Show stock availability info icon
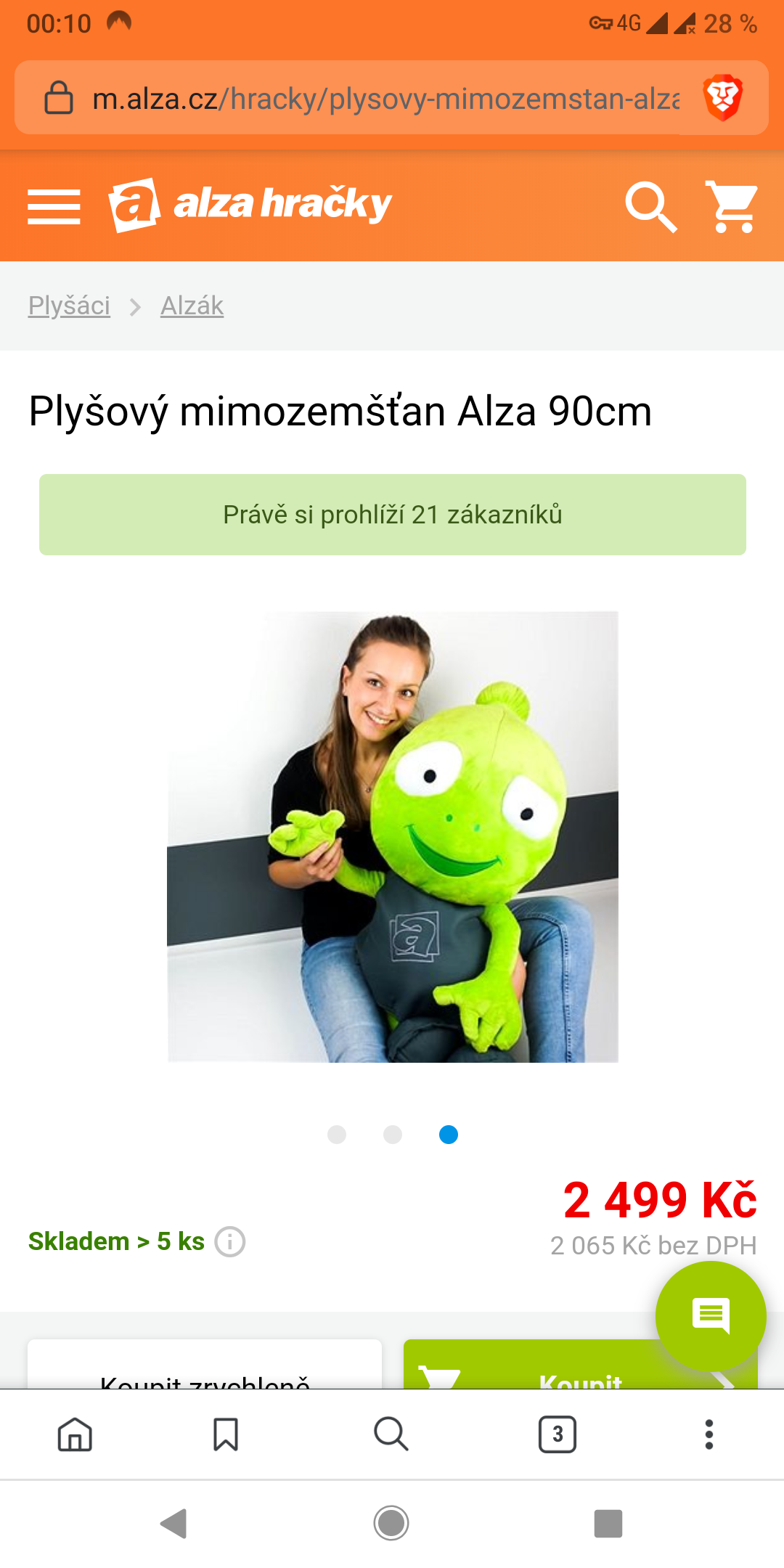This screenshot has width=784, height=1568. click(230, 1241)
